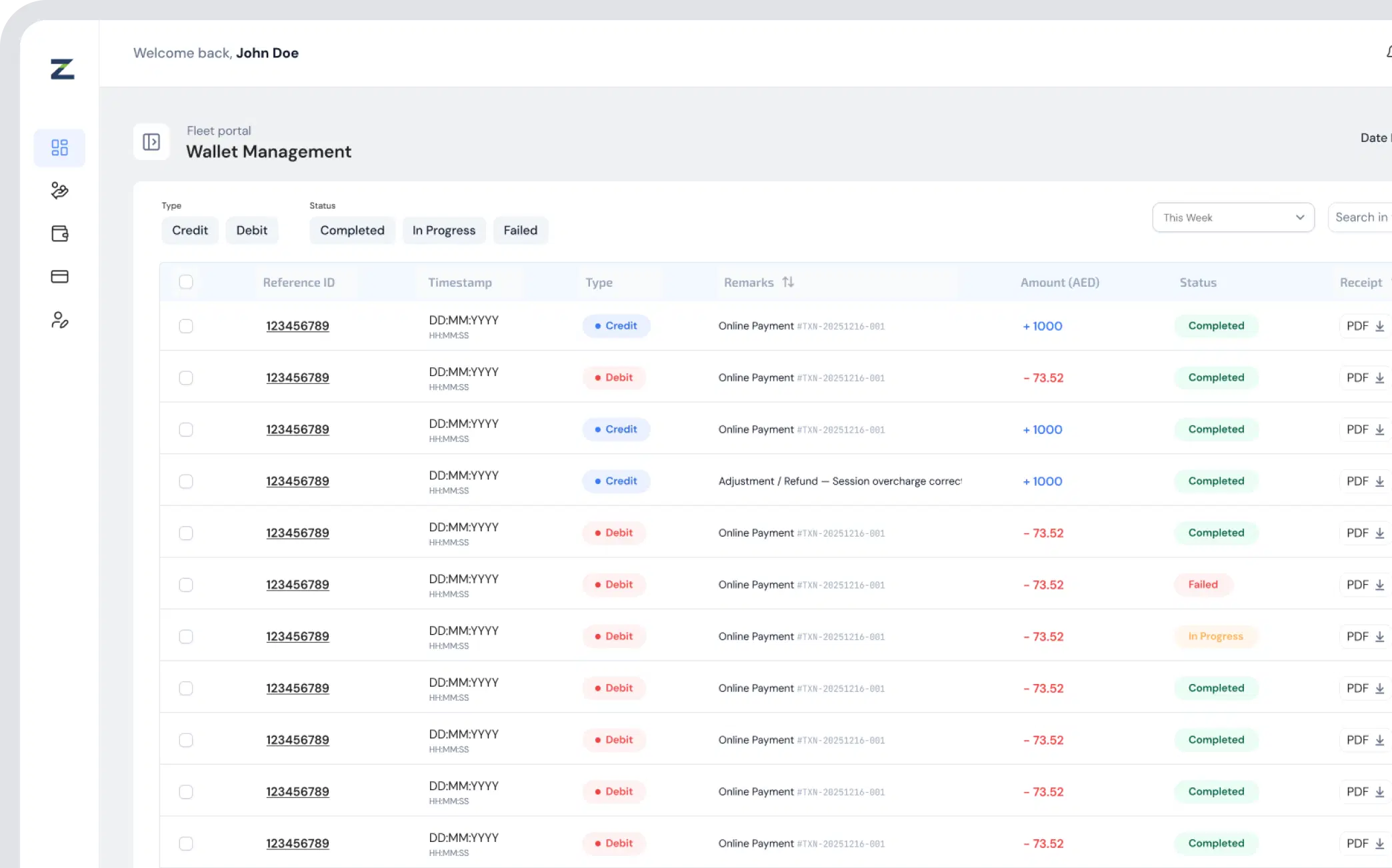Open reference 123456789 in Adjustment / Refund row

298,481
